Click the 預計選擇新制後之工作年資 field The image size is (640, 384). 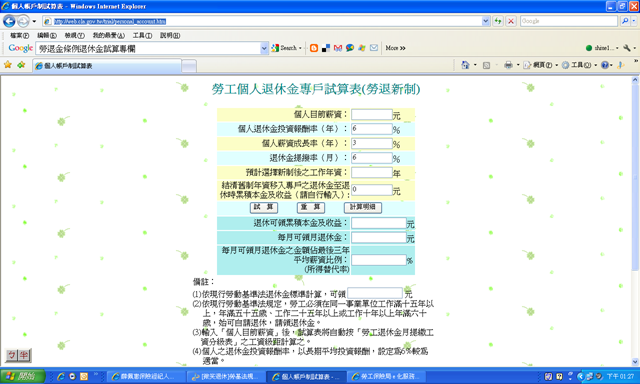371,172
